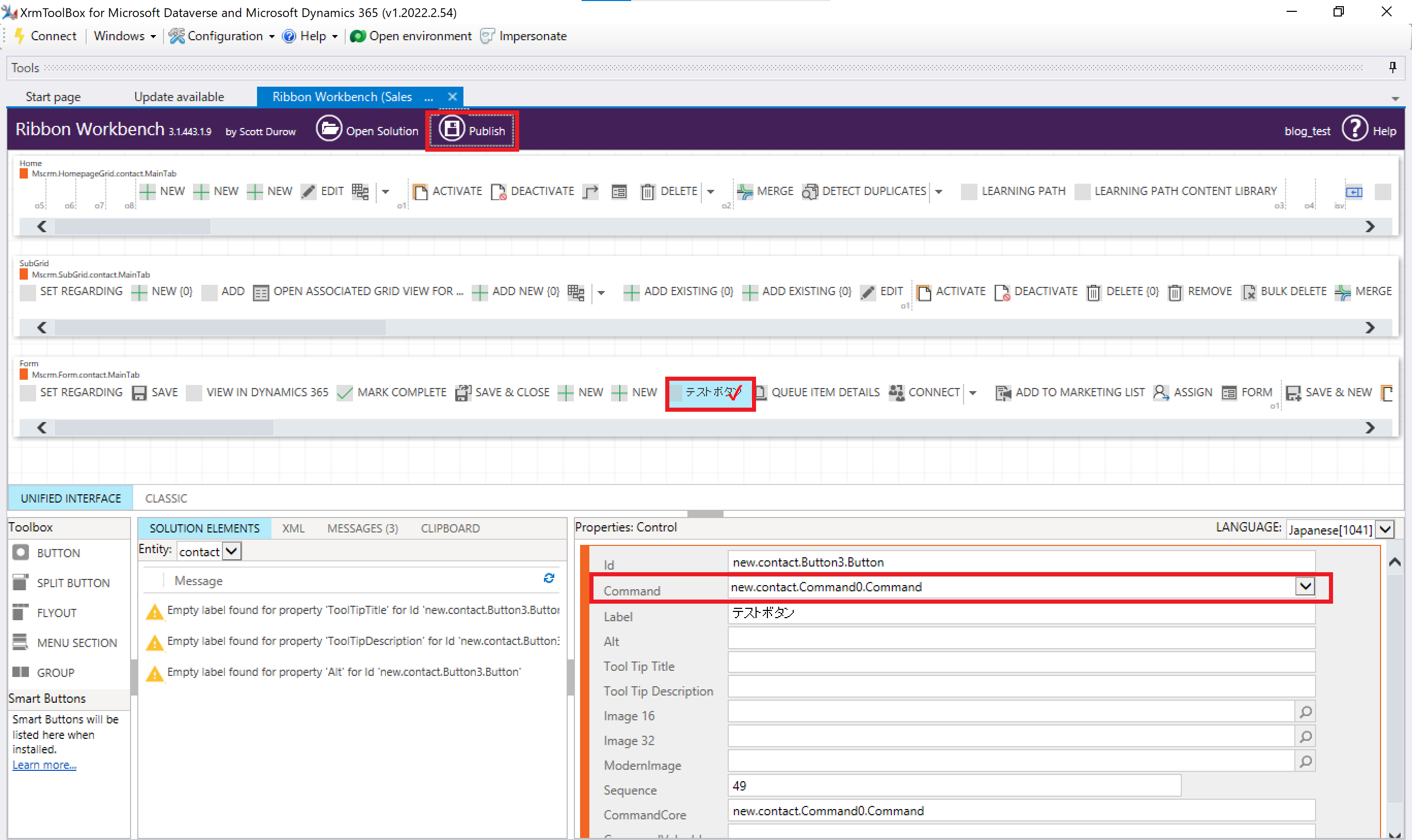Select DELETE {0} in SubGrid ribbon

pos(1122,292)
